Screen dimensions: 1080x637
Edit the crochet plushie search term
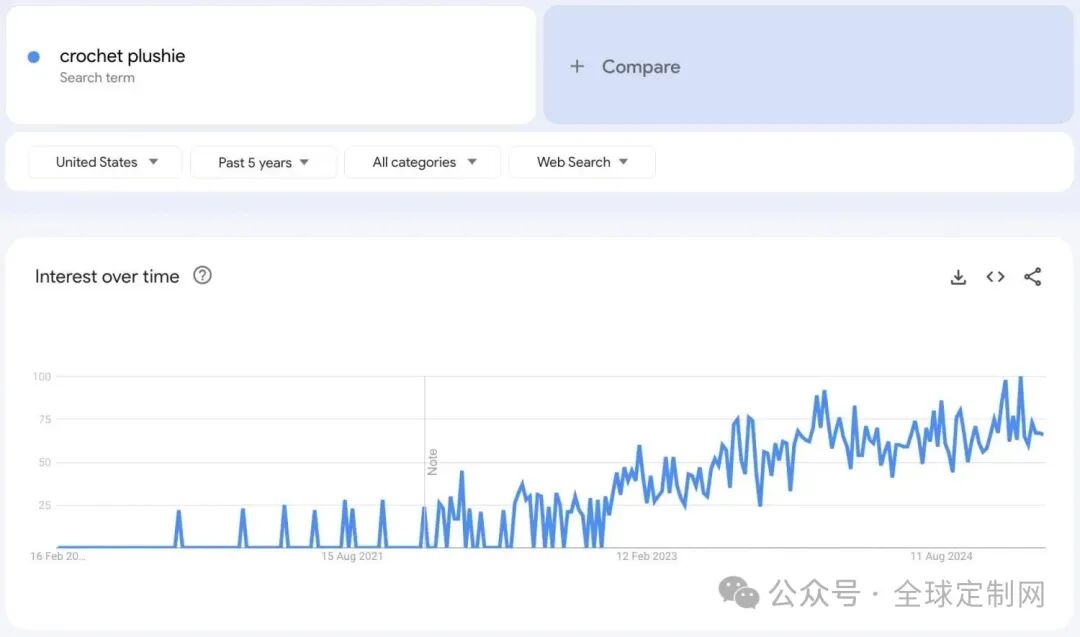point(122,57)
